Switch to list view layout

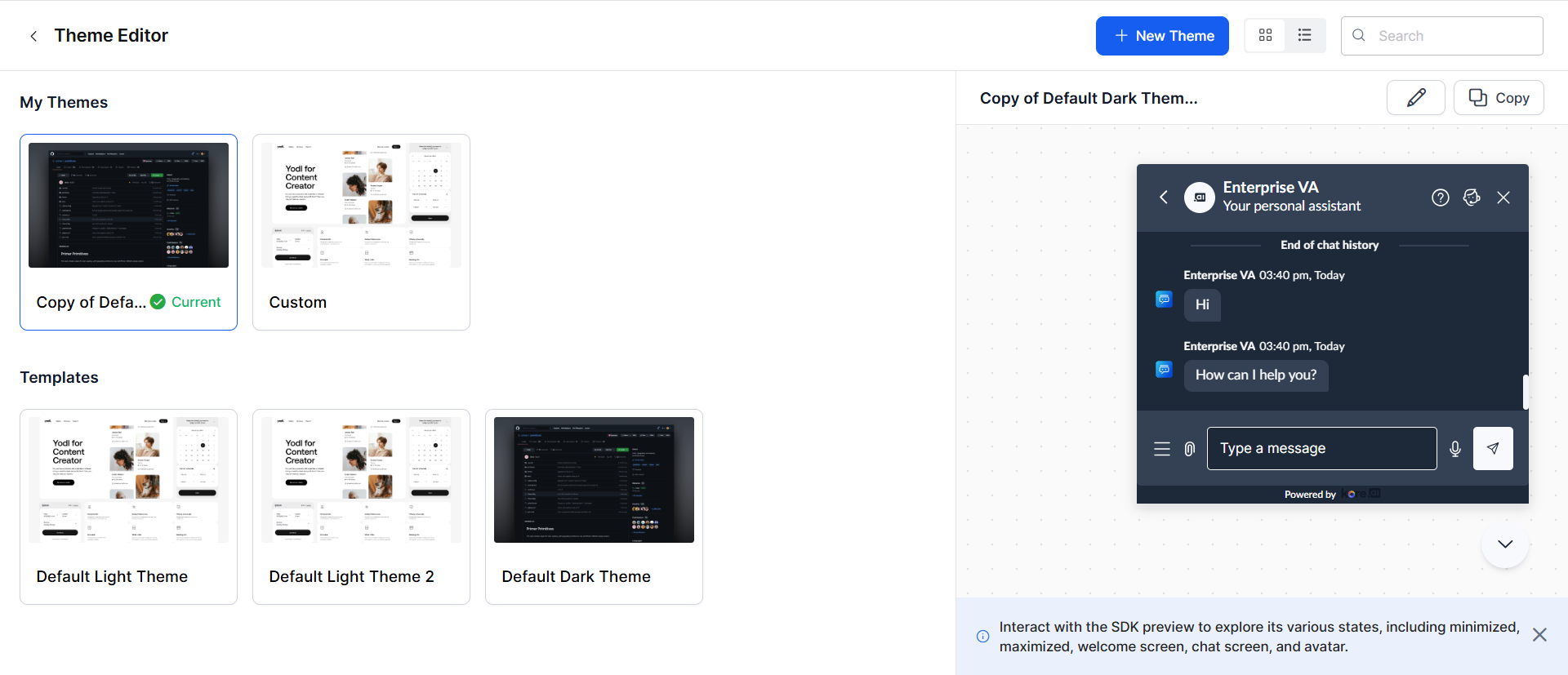point(1304,35)
